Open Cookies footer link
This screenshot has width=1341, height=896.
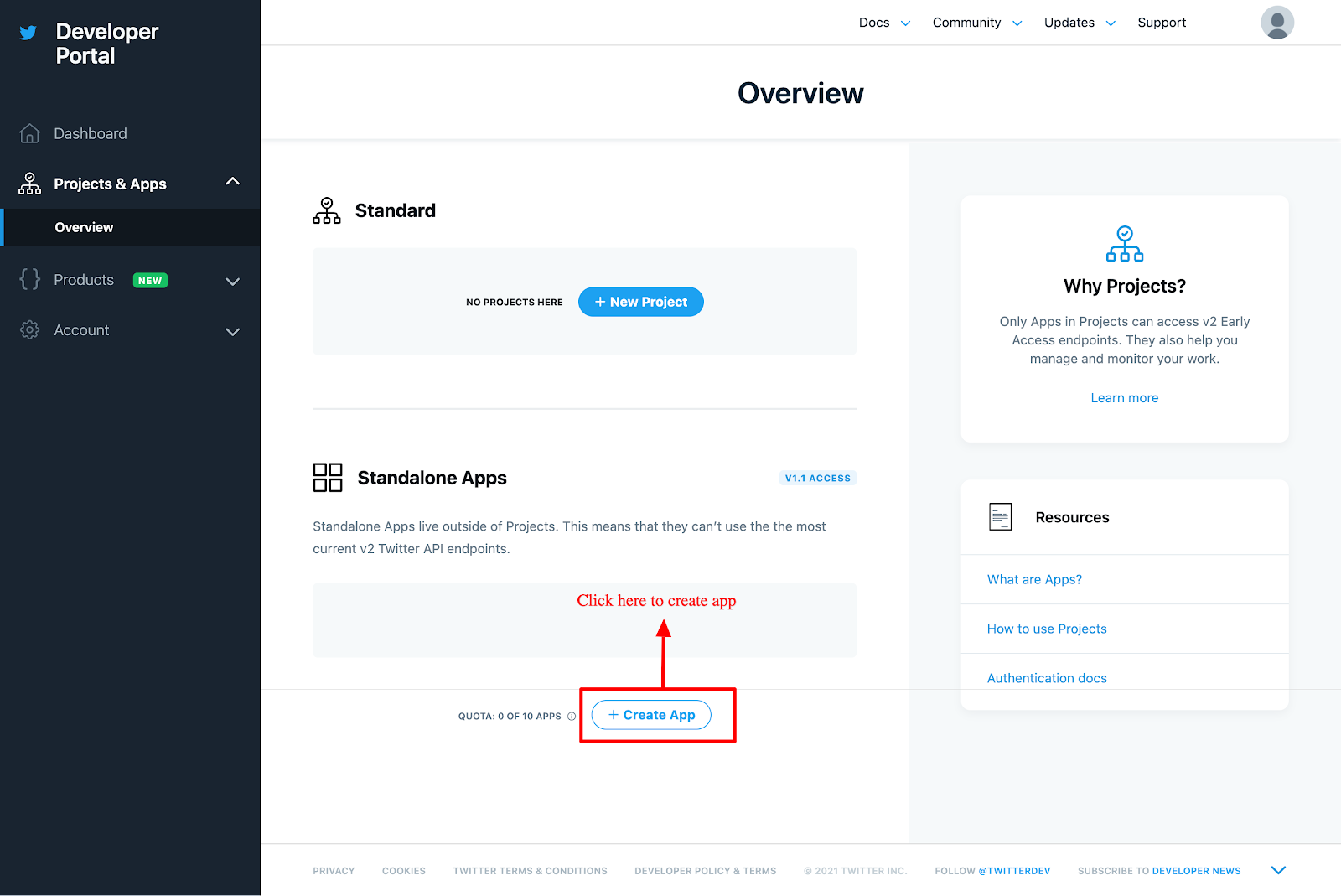(x=404, y=871)
